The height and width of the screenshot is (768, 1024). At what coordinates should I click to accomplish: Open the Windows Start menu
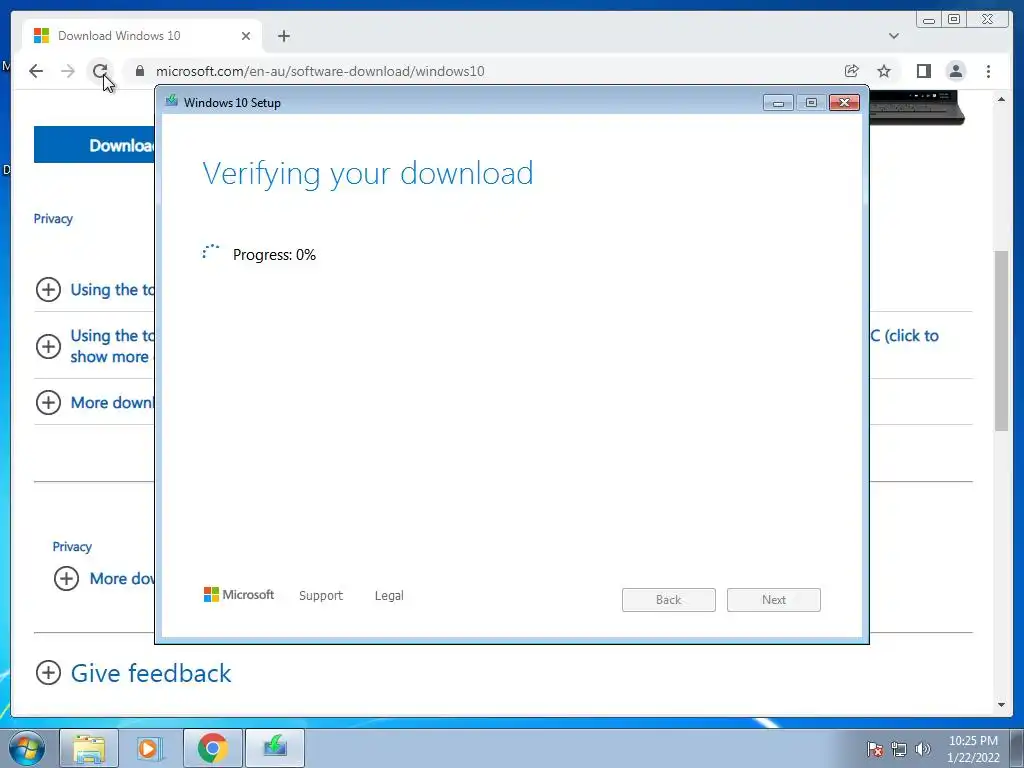(x=27, y=748)
